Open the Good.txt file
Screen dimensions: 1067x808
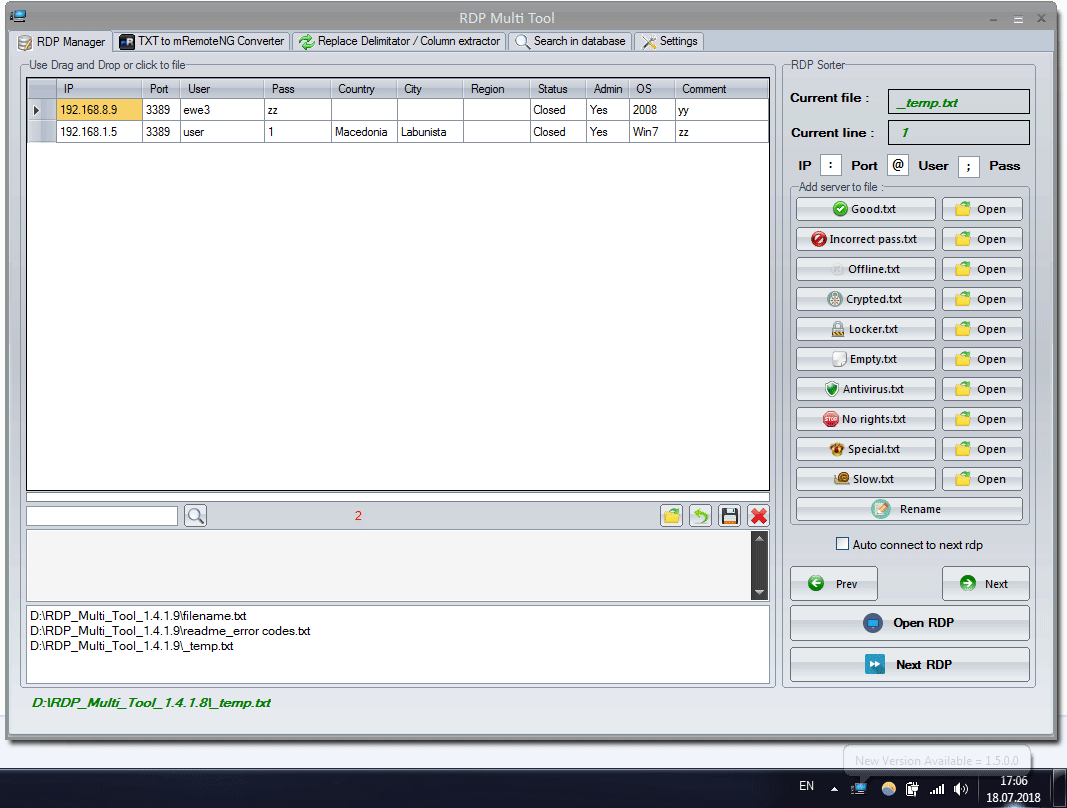click(x=982, y=209)
